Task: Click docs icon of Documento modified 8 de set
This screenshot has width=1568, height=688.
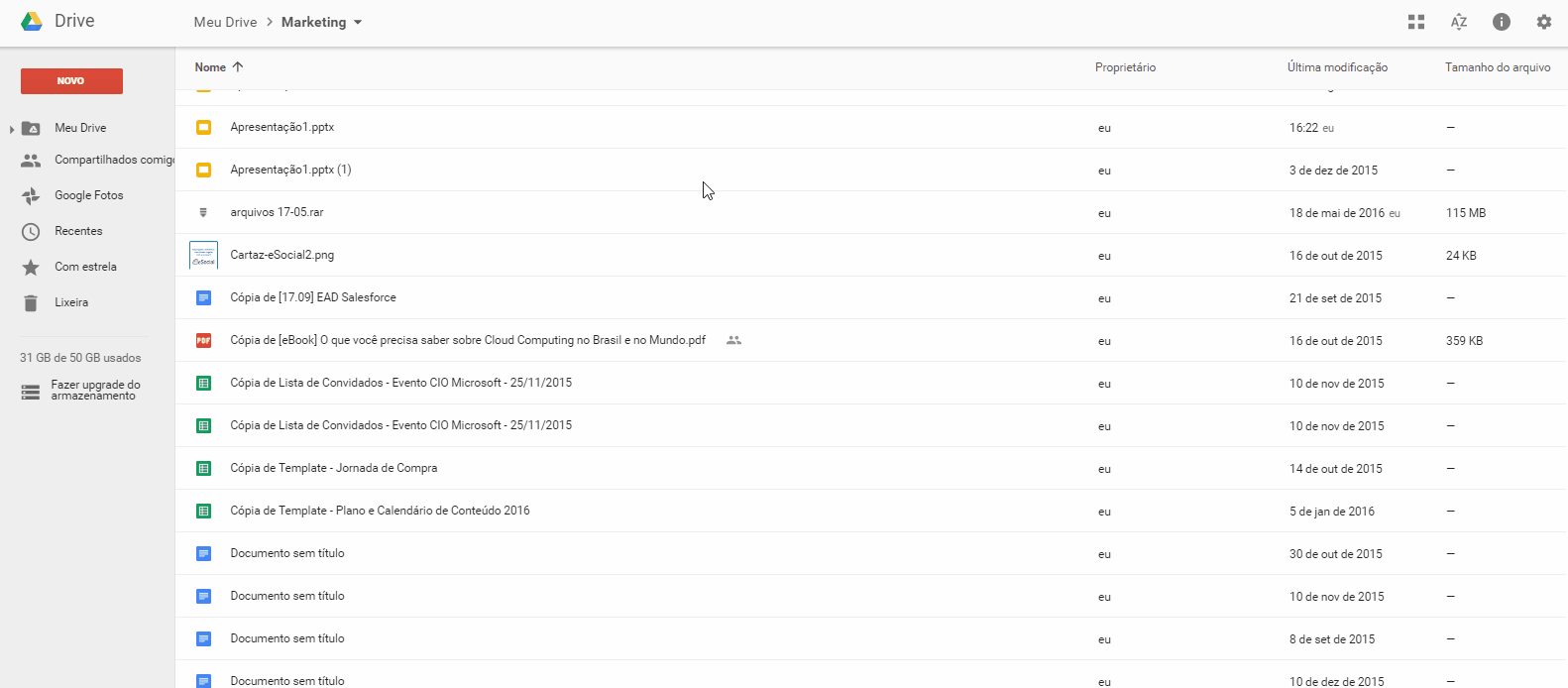Action: click(x=203, y=638)
